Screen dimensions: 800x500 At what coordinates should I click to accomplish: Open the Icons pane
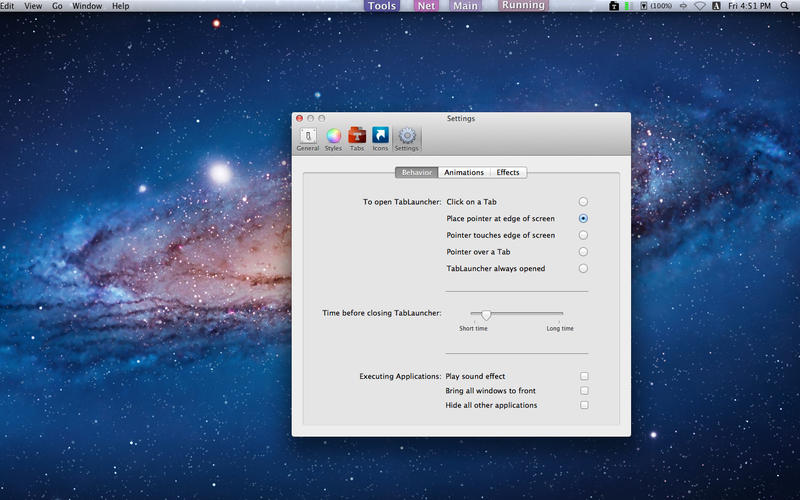coord(380,137)
